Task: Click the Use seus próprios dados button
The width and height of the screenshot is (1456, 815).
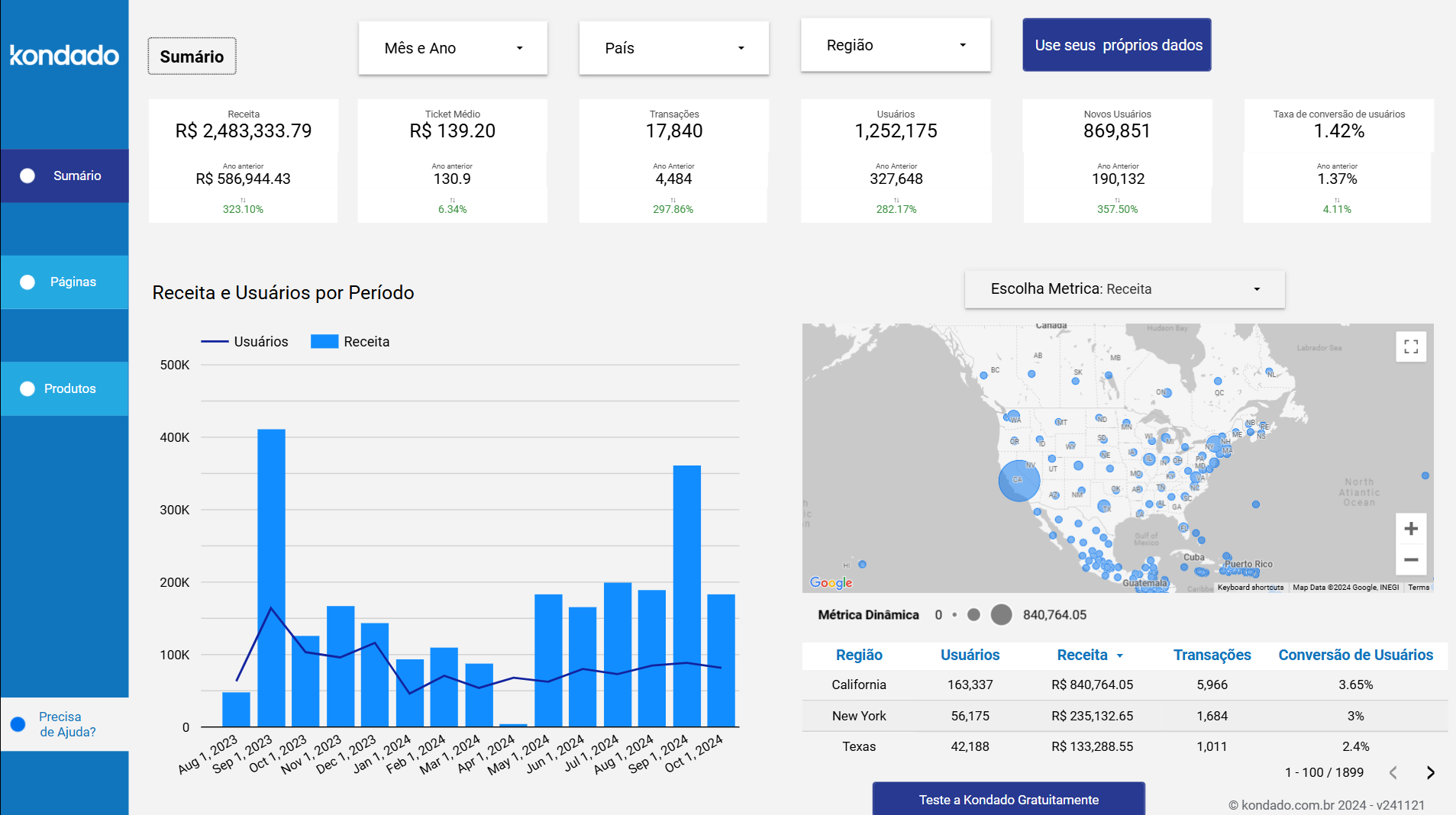Action: (x=1116, y=44)
